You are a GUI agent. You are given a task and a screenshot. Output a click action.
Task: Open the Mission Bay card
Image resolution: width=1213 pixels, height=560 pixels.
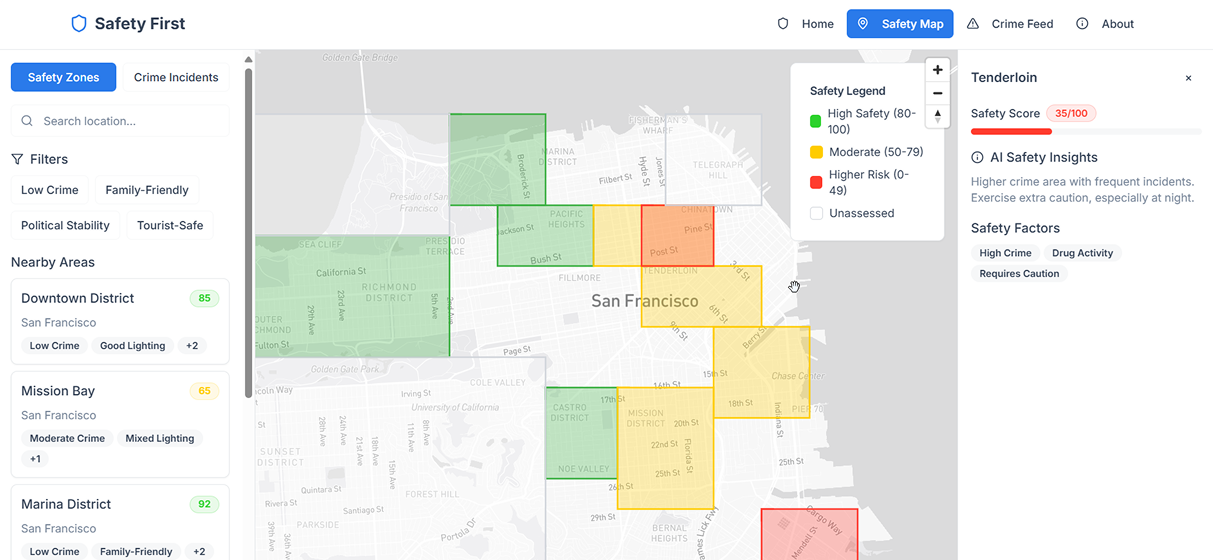120,426
